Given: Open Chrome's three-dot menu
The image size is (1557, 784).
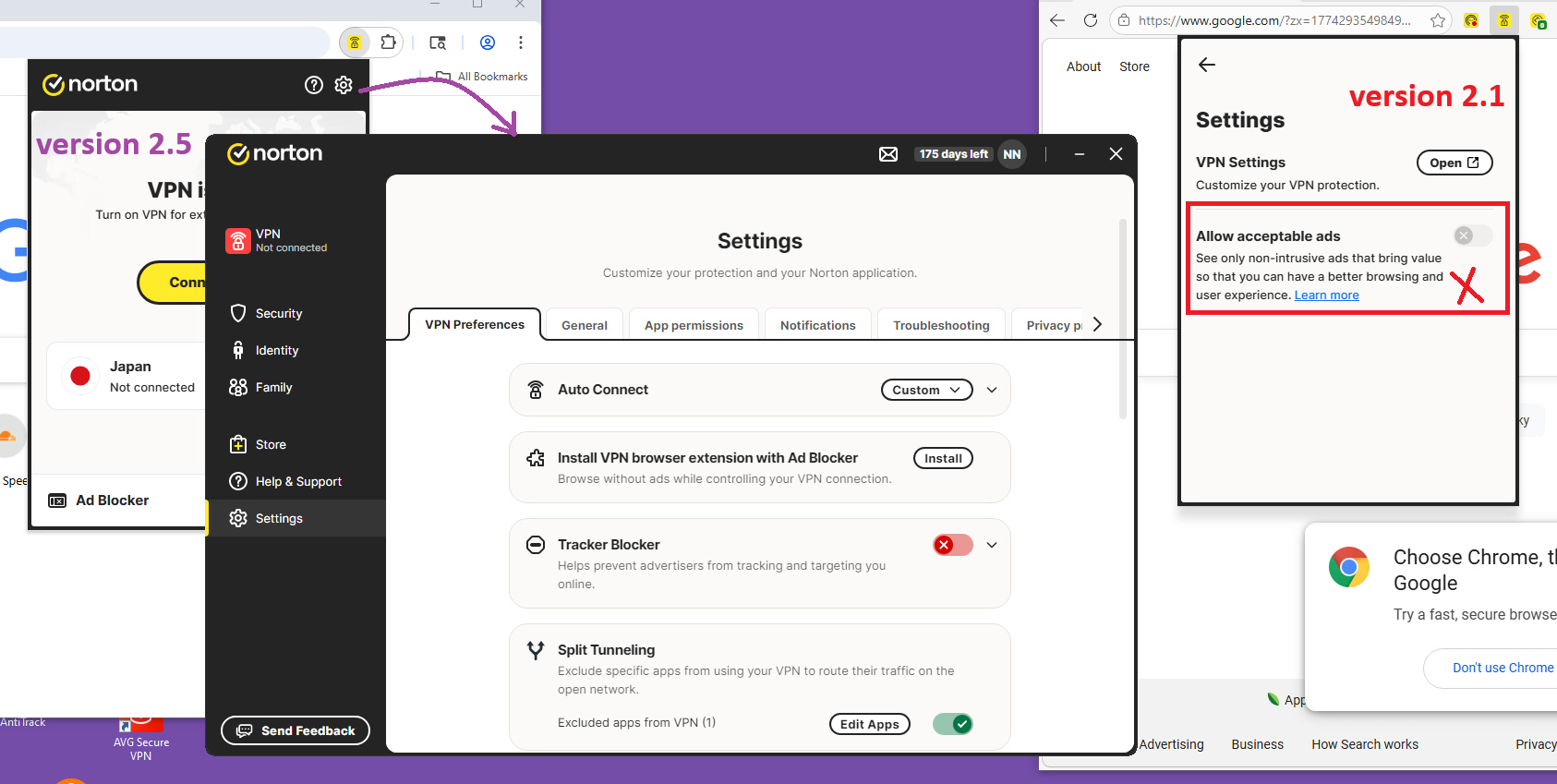Looking at the screenshot, I should click(x=521, y=42).
